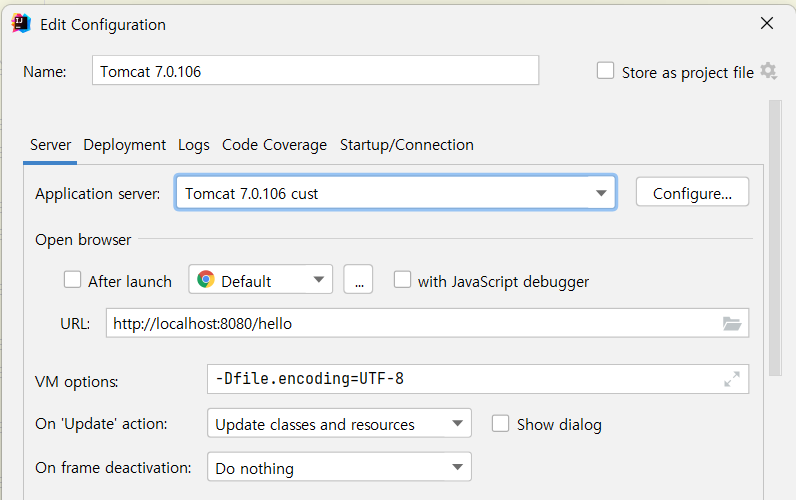Toggle the After launch checkbox
This screenshot has height=500, width=796.
pyautogui.click(x=72, y=279)
